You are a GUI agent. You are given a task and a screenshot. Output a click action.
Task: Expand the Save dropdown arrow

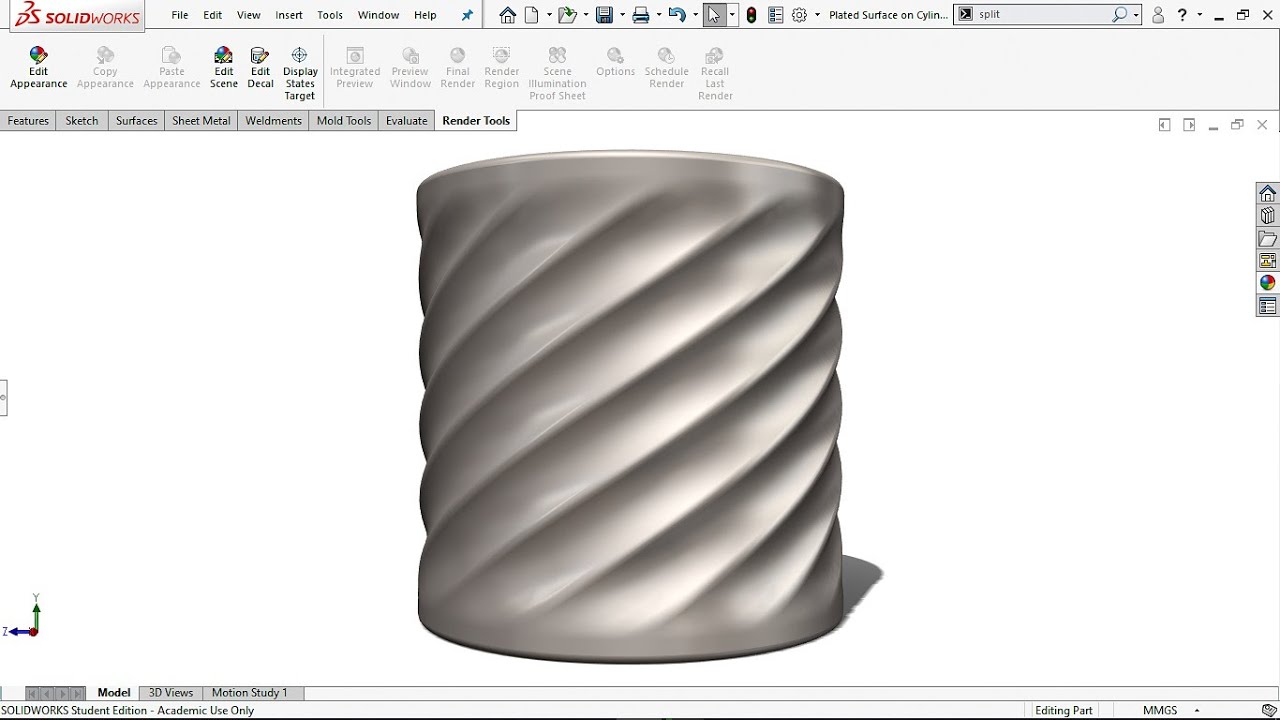622,15
